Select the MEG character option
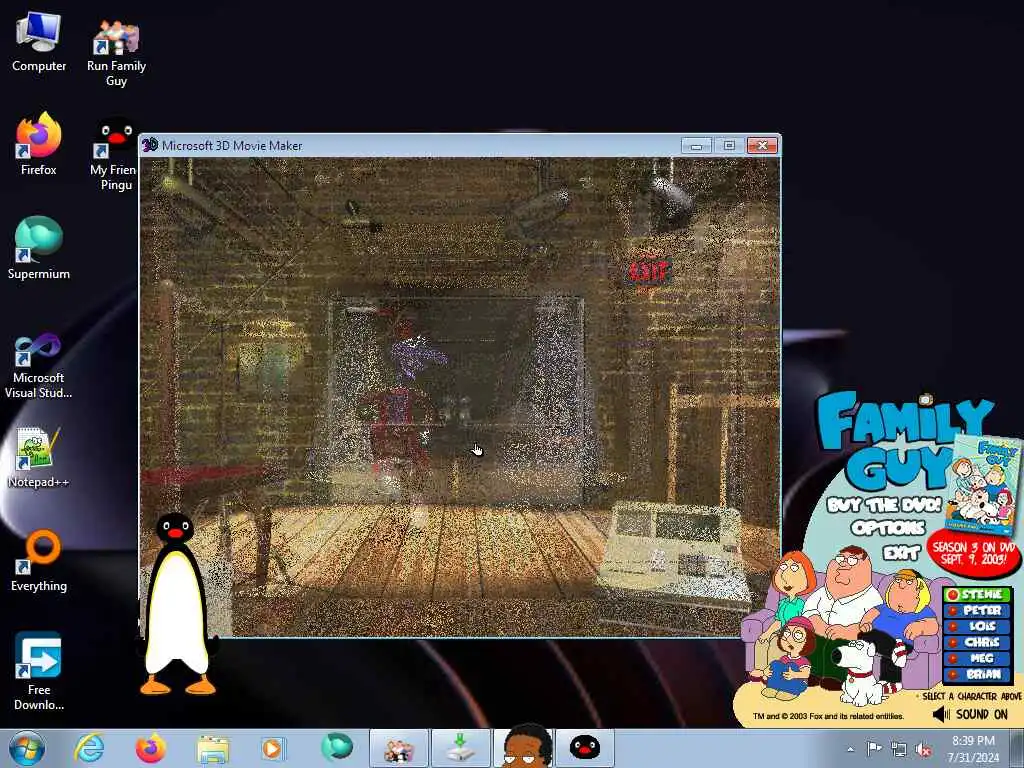Image resolution: width=1024 pixels, height=768 pixels. (978, 658)
